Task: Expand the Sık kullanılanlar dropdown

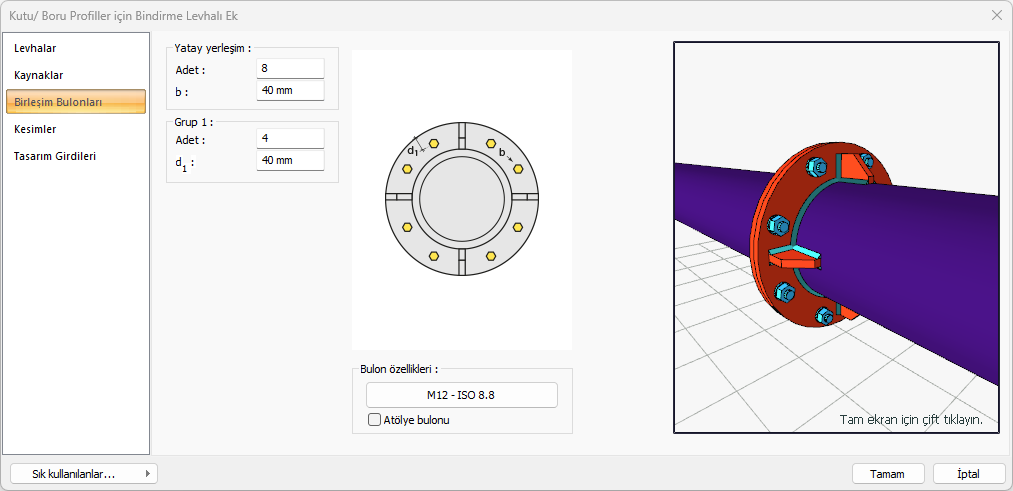Action: point(83,474)
